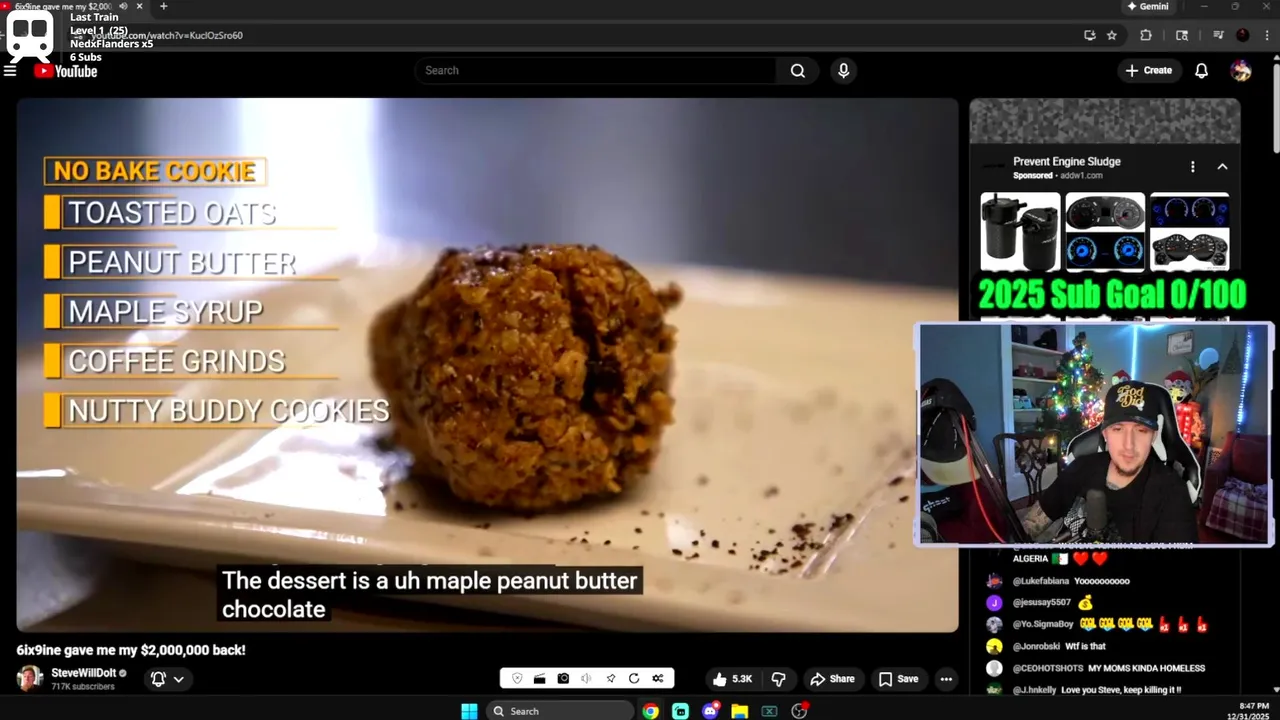Click the Create button

pyautogui.click(x=1148, y=71)
